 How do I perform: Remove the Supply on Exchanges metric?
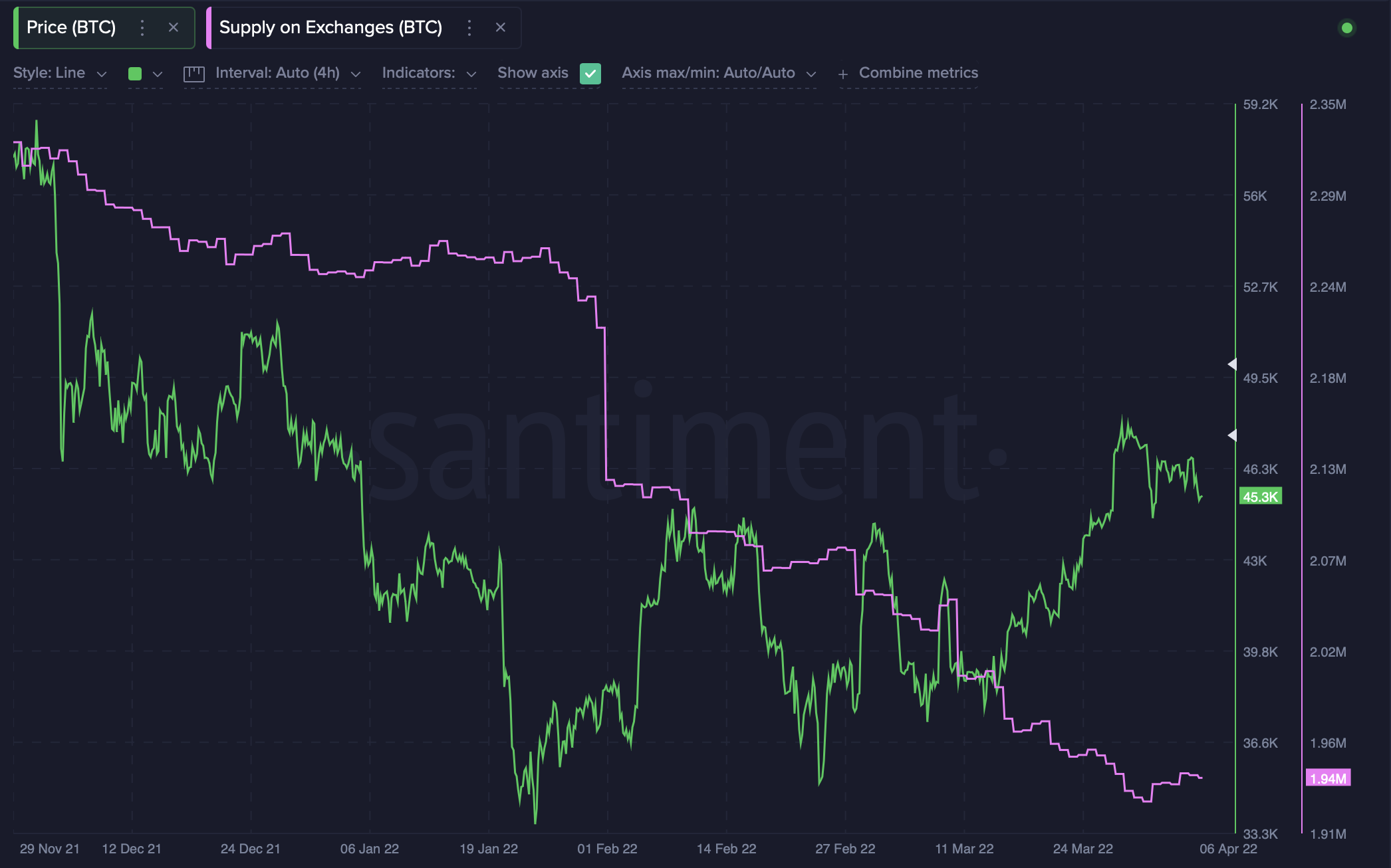(x=500, y=27)
